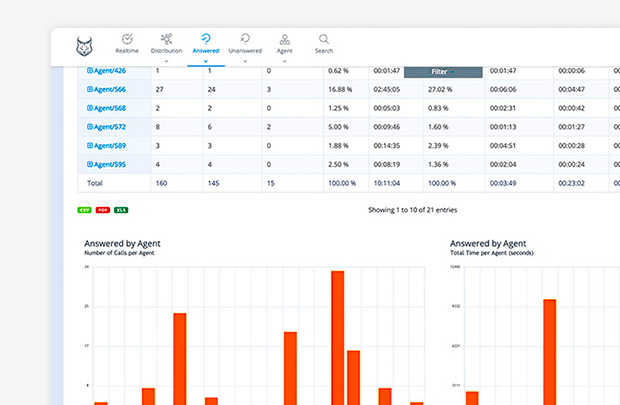Viewport: 620px width, 405px height.
Task: Click 00:23:02 total cell
Action: tap(571, 183)
